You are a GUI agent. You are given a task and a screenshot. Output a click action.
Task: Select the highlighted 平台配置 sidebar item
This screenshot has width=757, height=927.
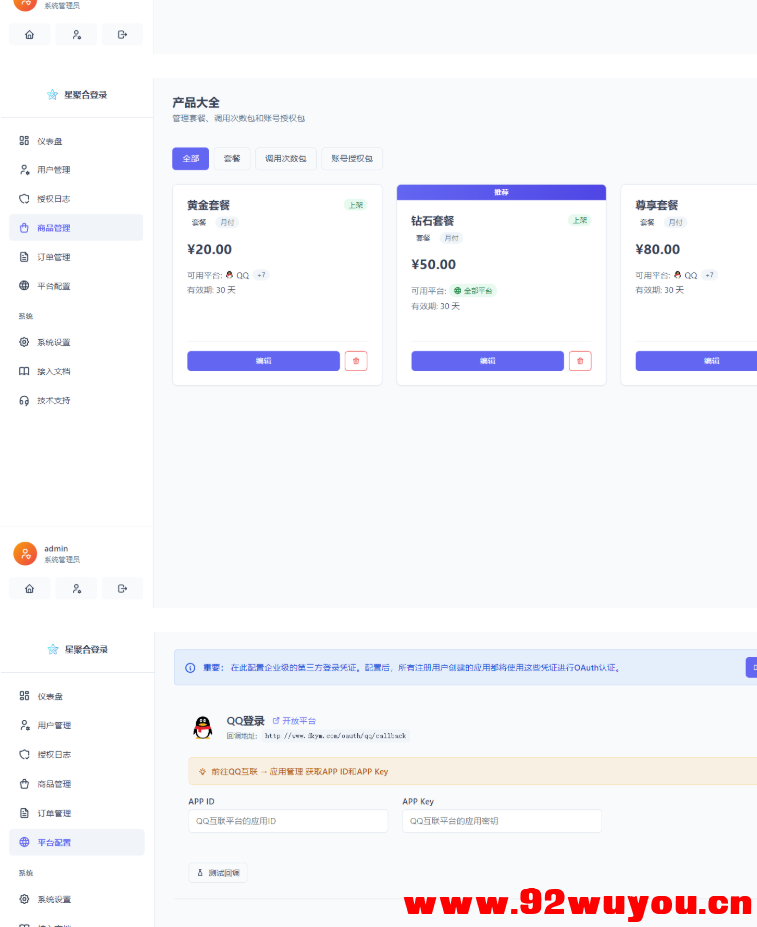(x=76, y=842)
